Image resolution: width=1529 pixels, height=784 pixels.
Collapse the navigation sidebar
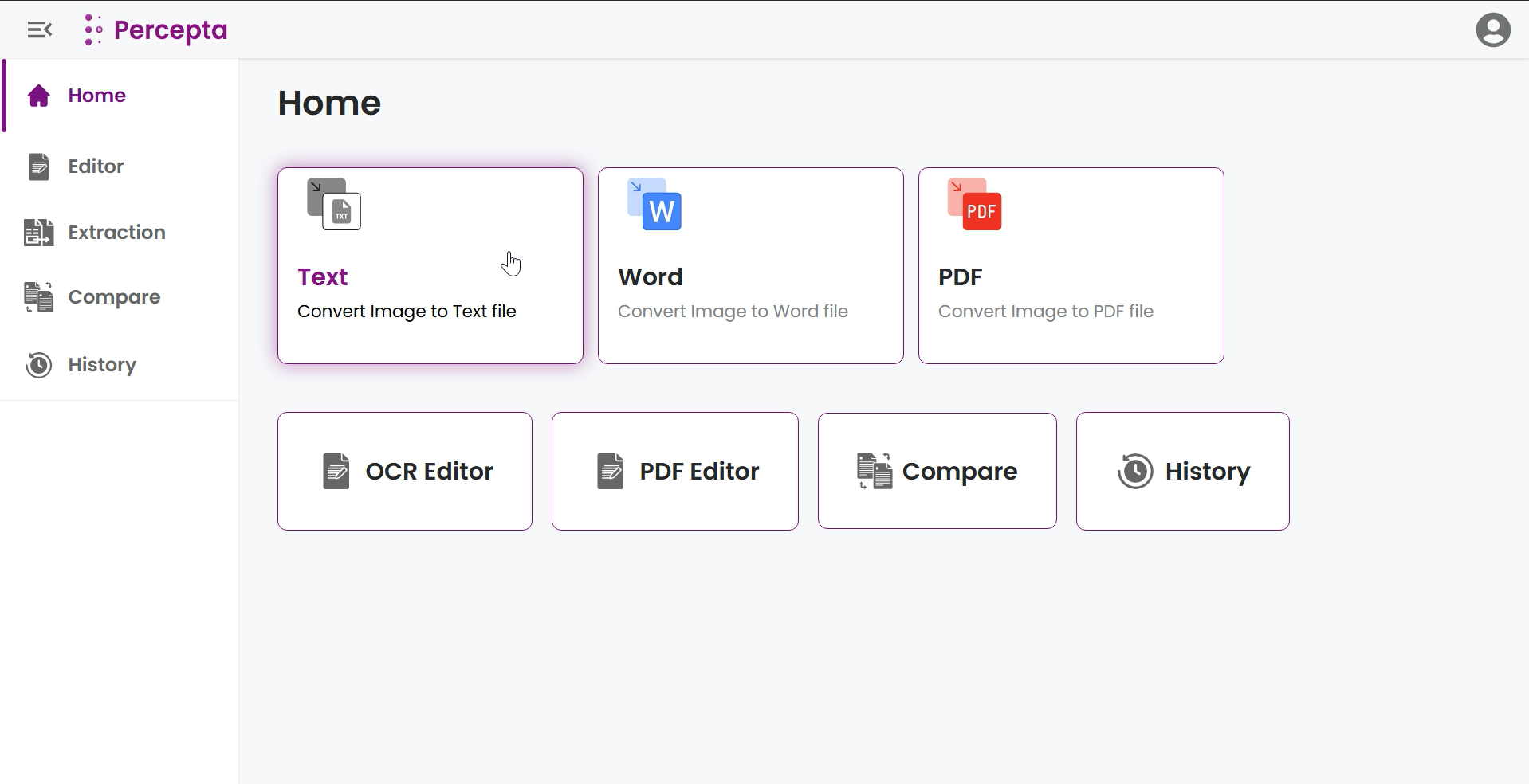(x=39, y=29)
